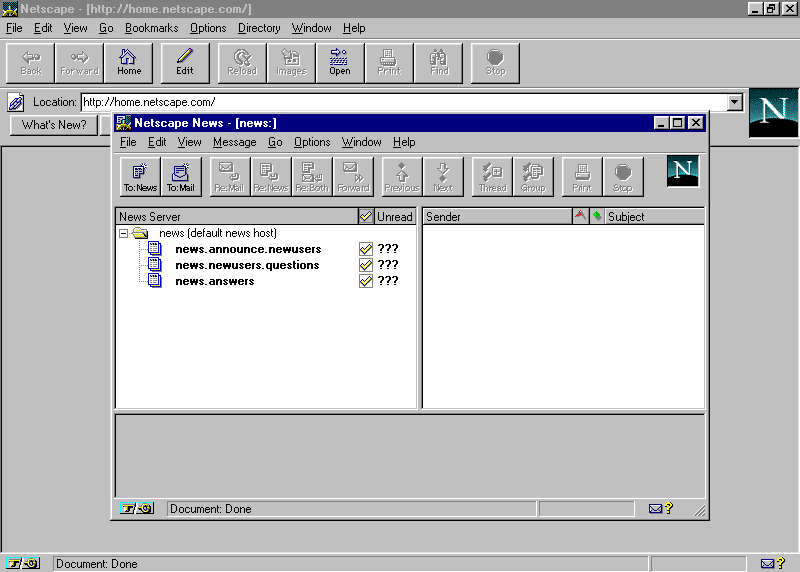Click the Open location toolbar icon
This screenshot has width=800, height=572.
pyautogui.click(x=340, y=63)
